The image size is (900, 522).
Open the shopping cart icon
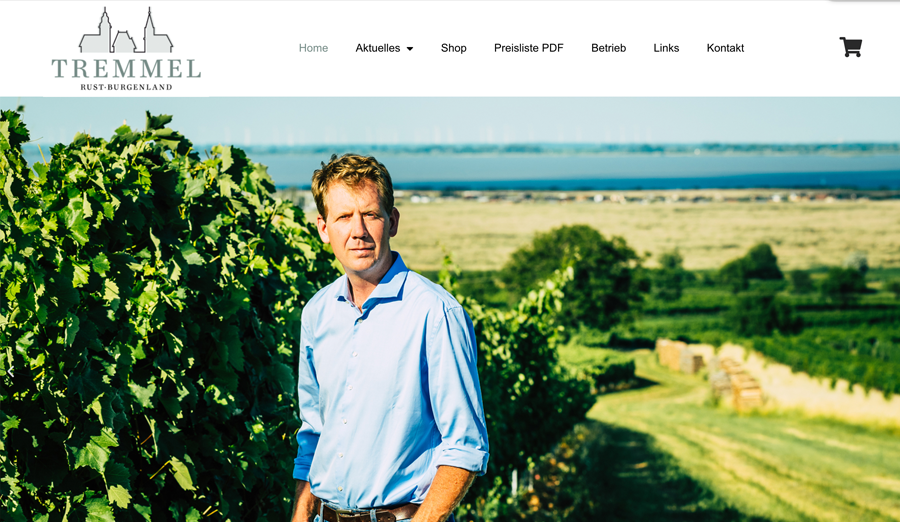click(851, 47)
